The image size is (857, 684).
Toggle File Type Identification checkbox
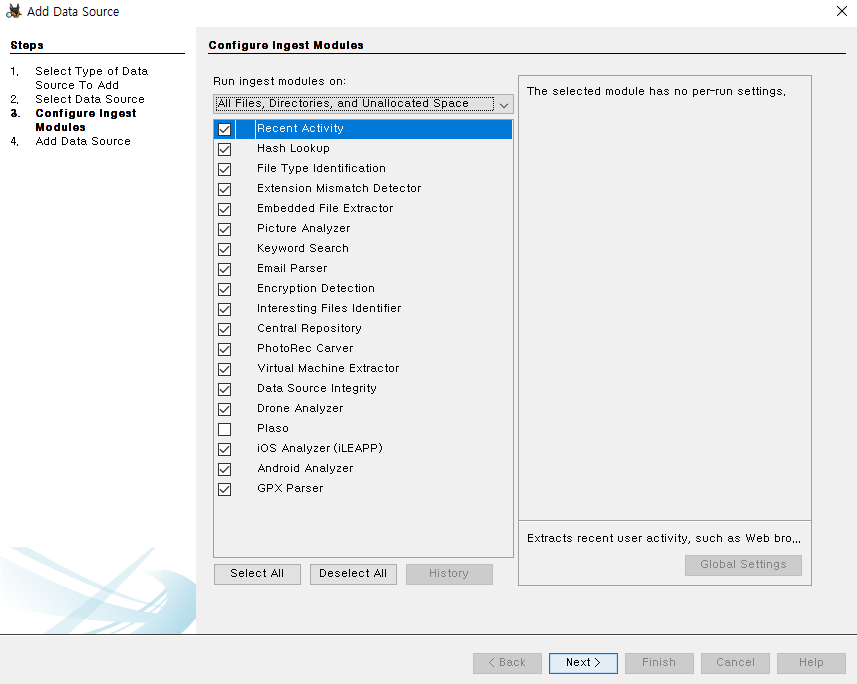pos(225,169)
